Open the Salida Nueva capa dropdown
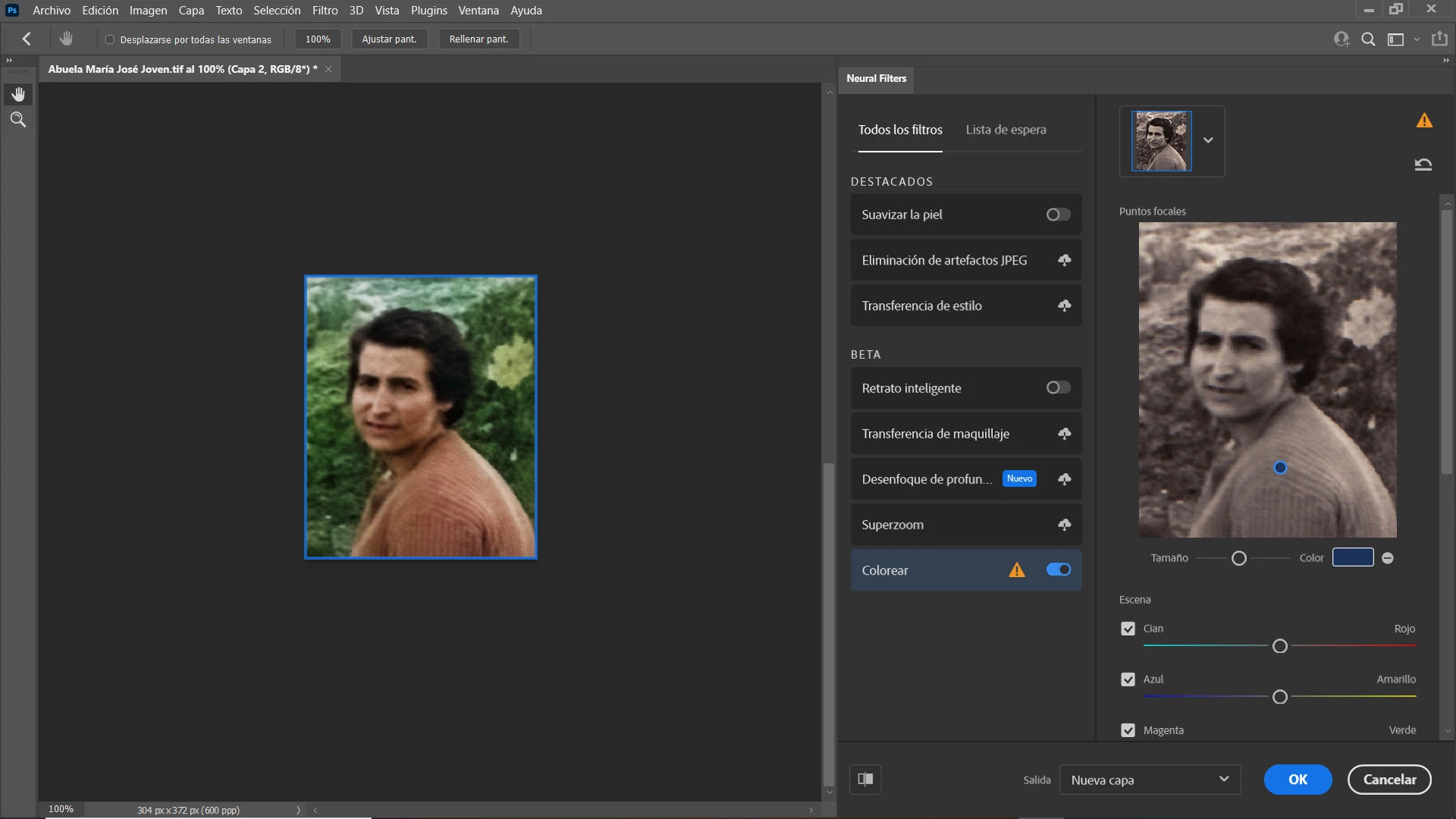This screenshot has height=819, width=1456. click(1149, 780)
